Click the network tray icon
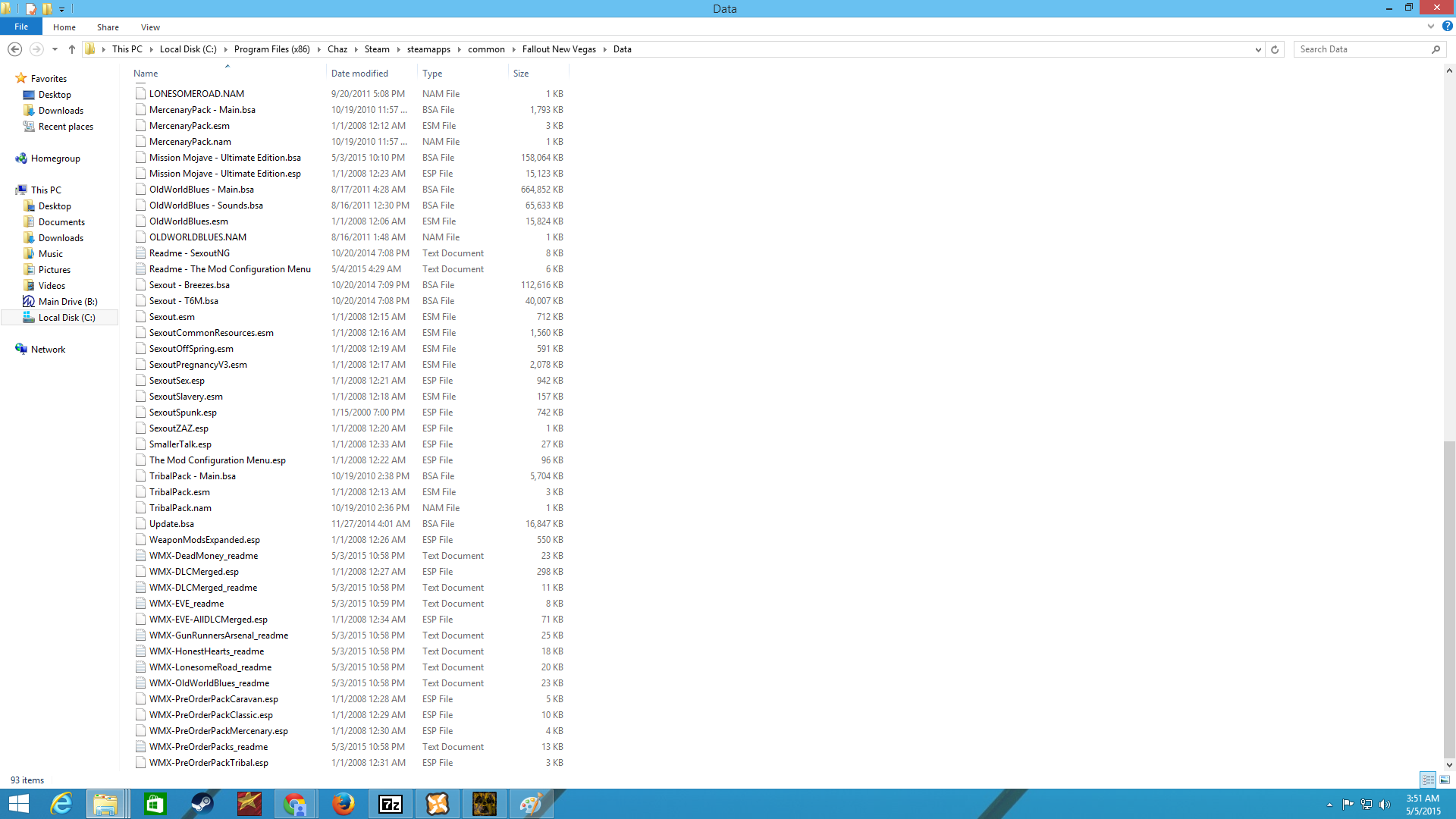The height and width of the screenshot is (819, 1456). coord(1367,805)
